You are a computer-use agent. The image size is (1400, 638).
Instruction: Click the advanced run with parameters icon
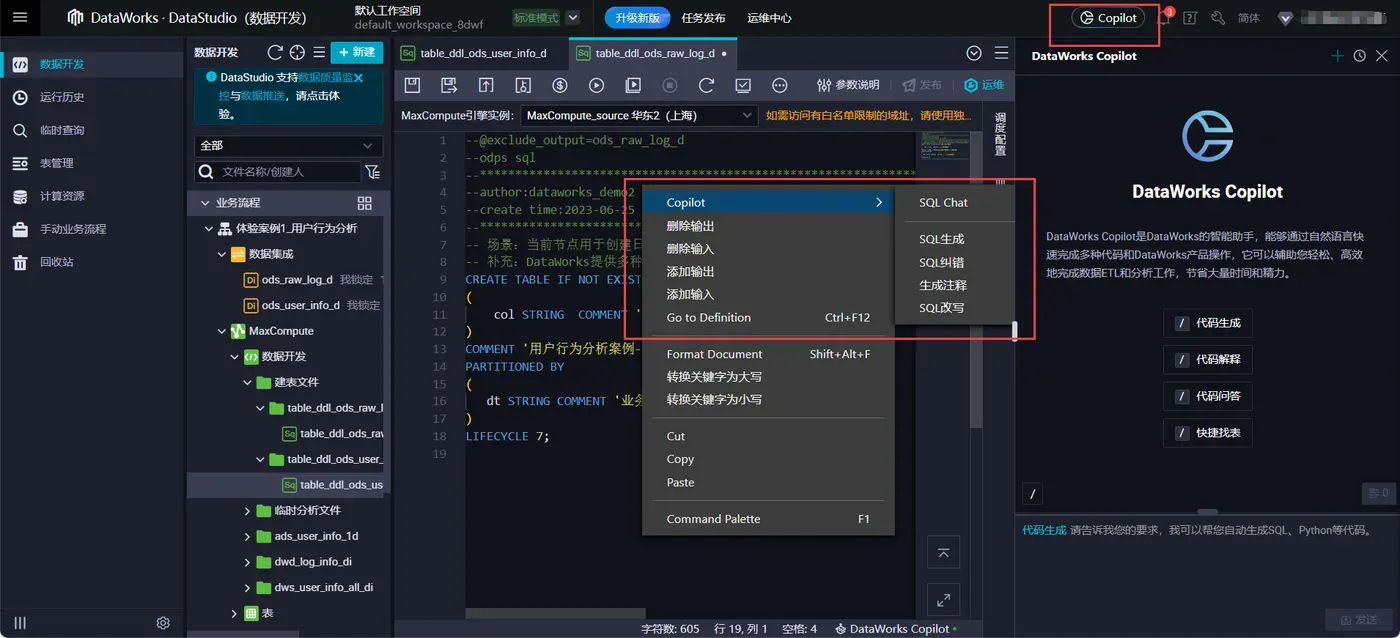(633, 85)
